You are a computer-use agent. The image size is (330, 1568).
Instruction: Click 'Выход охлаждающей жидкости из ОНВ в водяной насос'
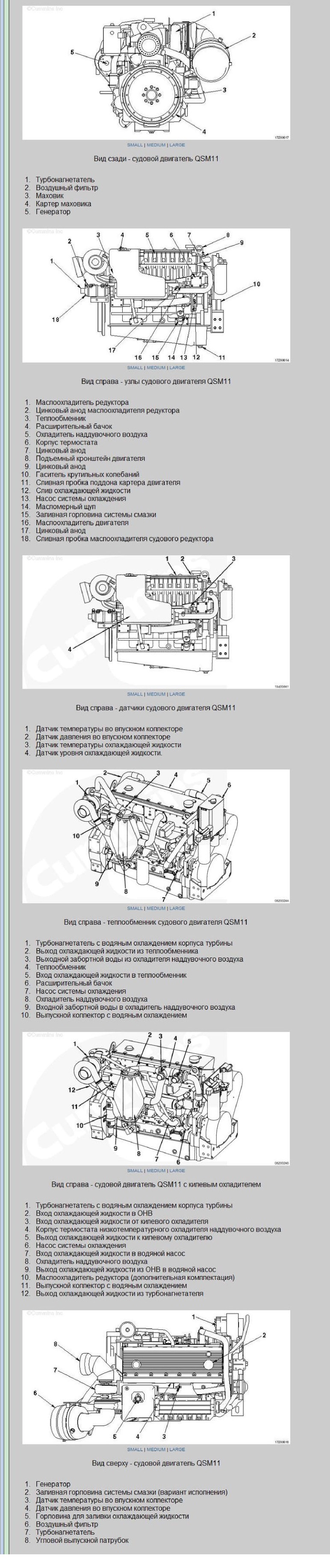[x=125, y=1270]
